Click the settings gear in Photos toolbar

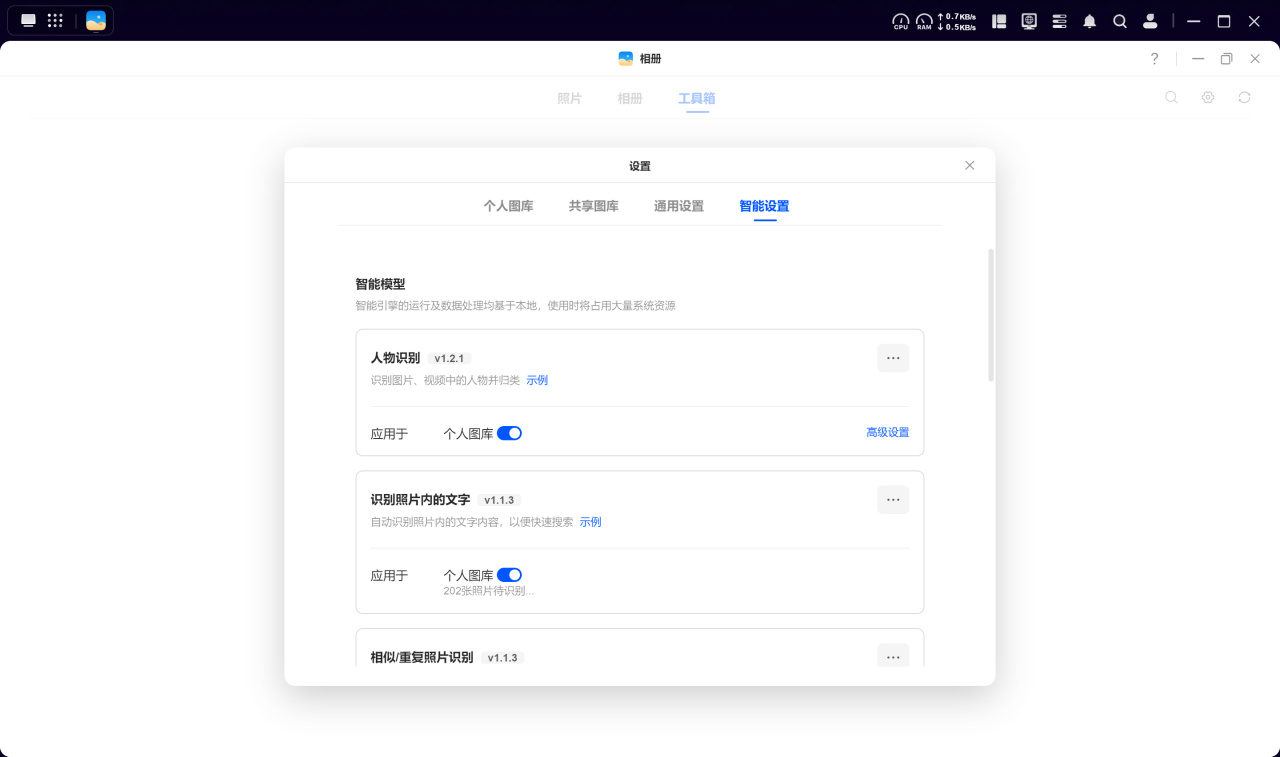pos(1208,97)
